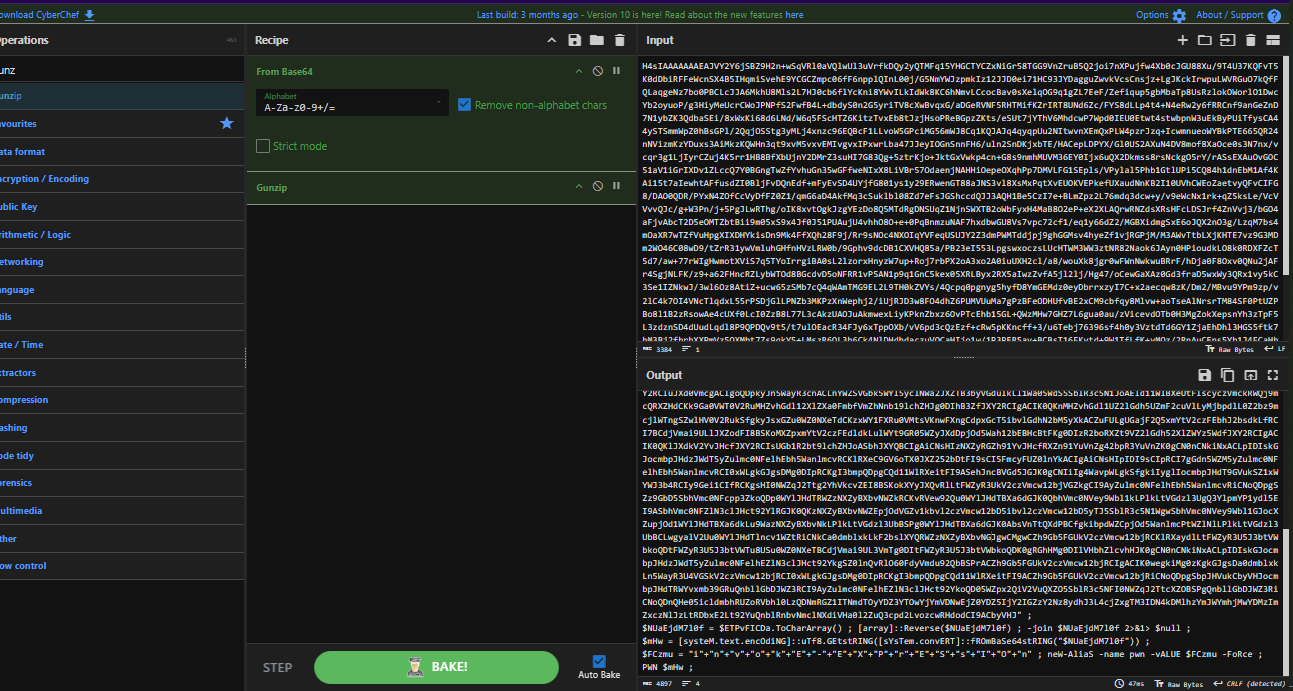Load a saved recipe via the folder icon

(596, 40)
